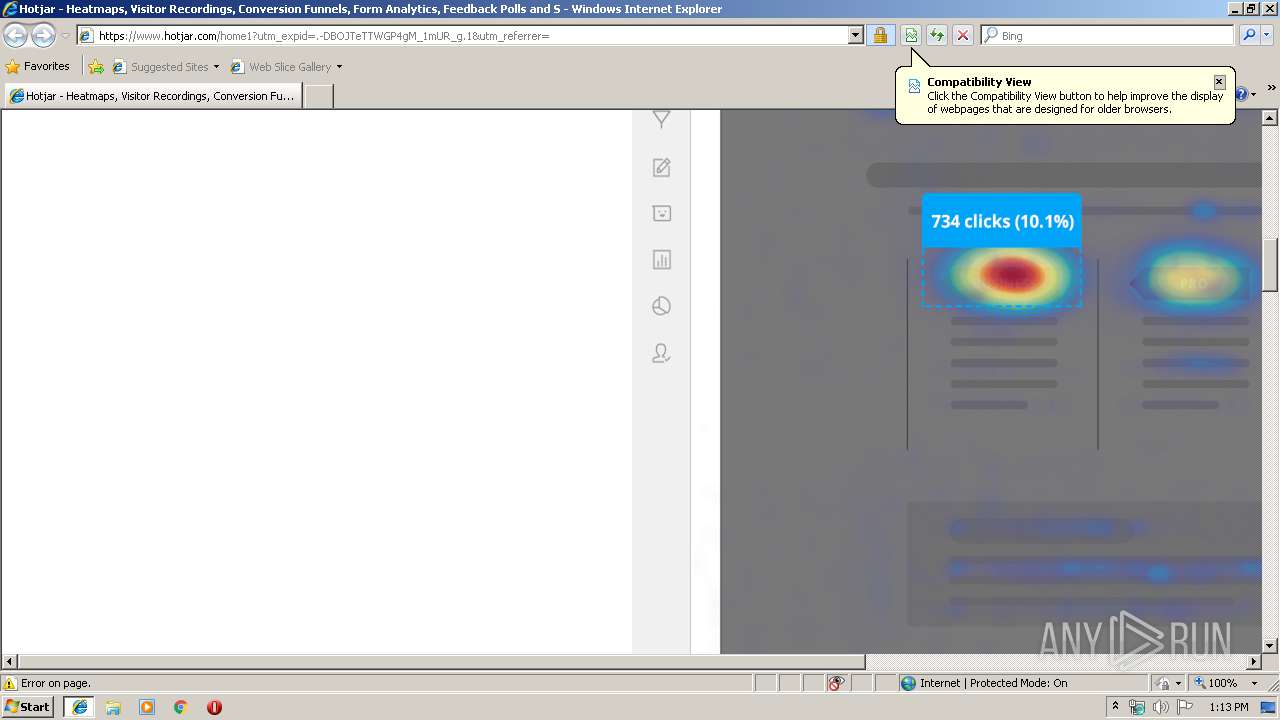Click the bar chart survey icon
Viewport: 1280px width, 720px height.
tap(661, 260)
